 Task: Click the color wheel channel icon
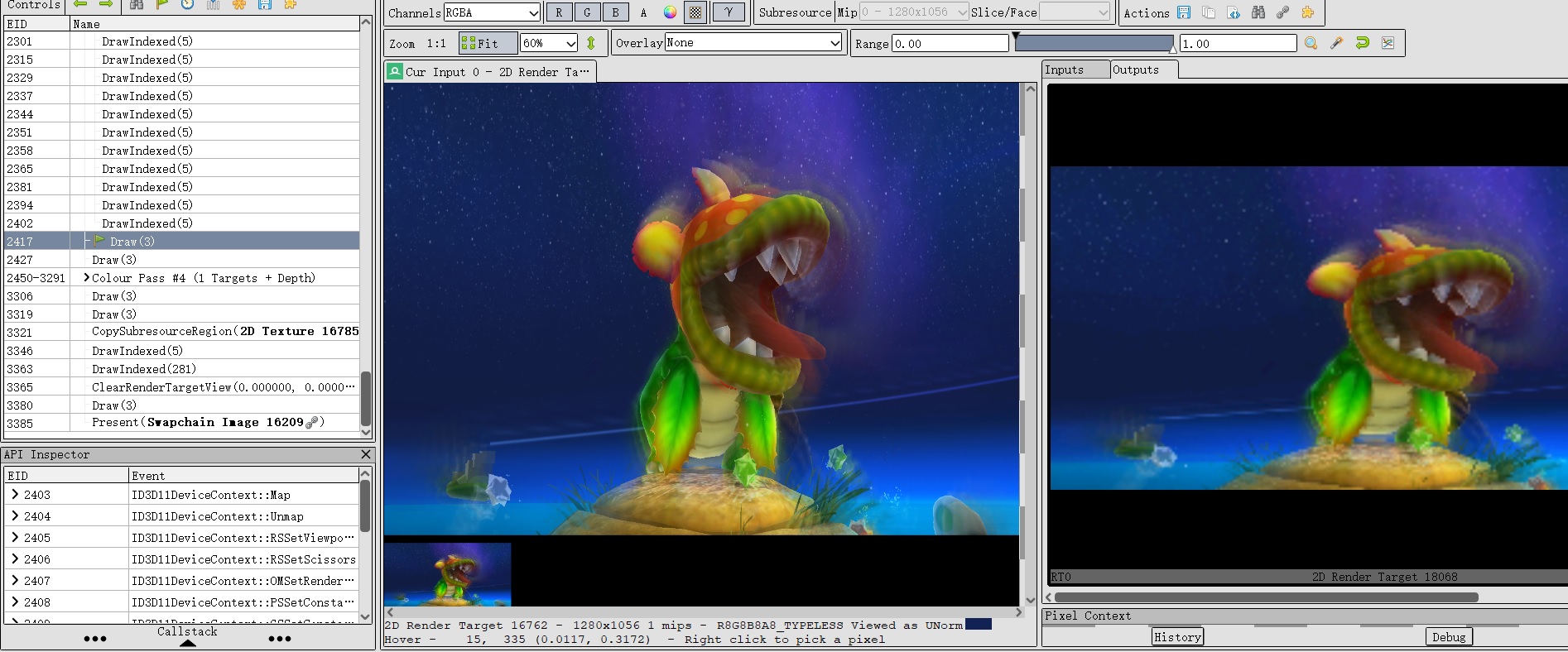670,12
